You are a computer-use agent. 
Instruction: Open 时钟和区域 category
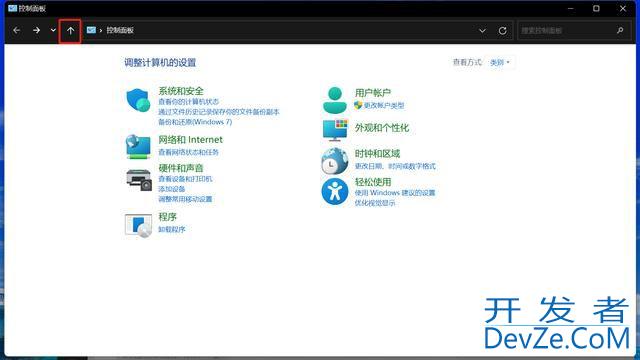(377, 154)
